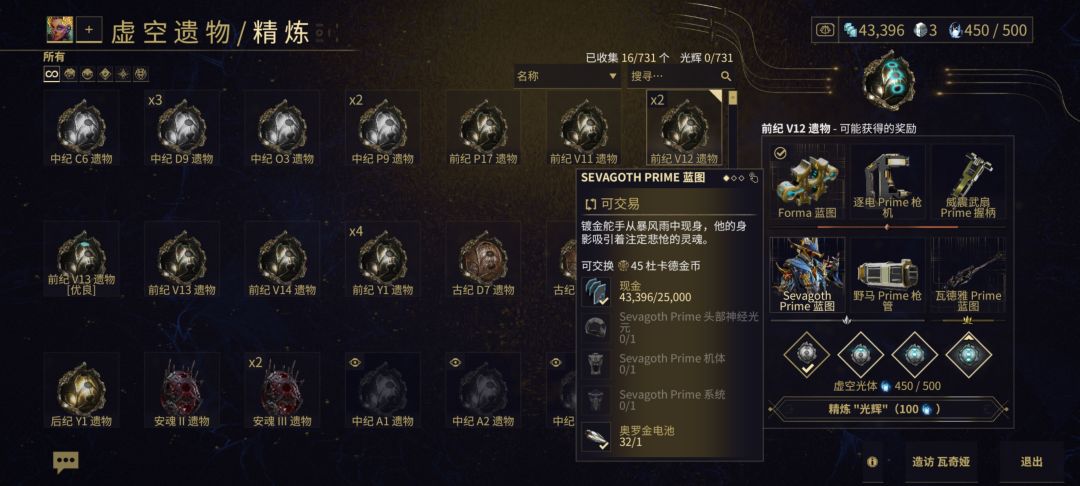Click the small icon at tooltip's top-right corner
The width and height of the screenshot is (1080, 486).
[754, 178]
